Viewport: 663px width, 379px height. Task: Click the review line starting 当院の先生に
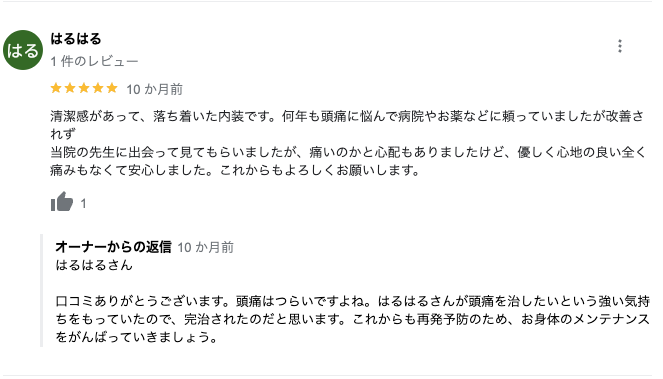[348, 152]
